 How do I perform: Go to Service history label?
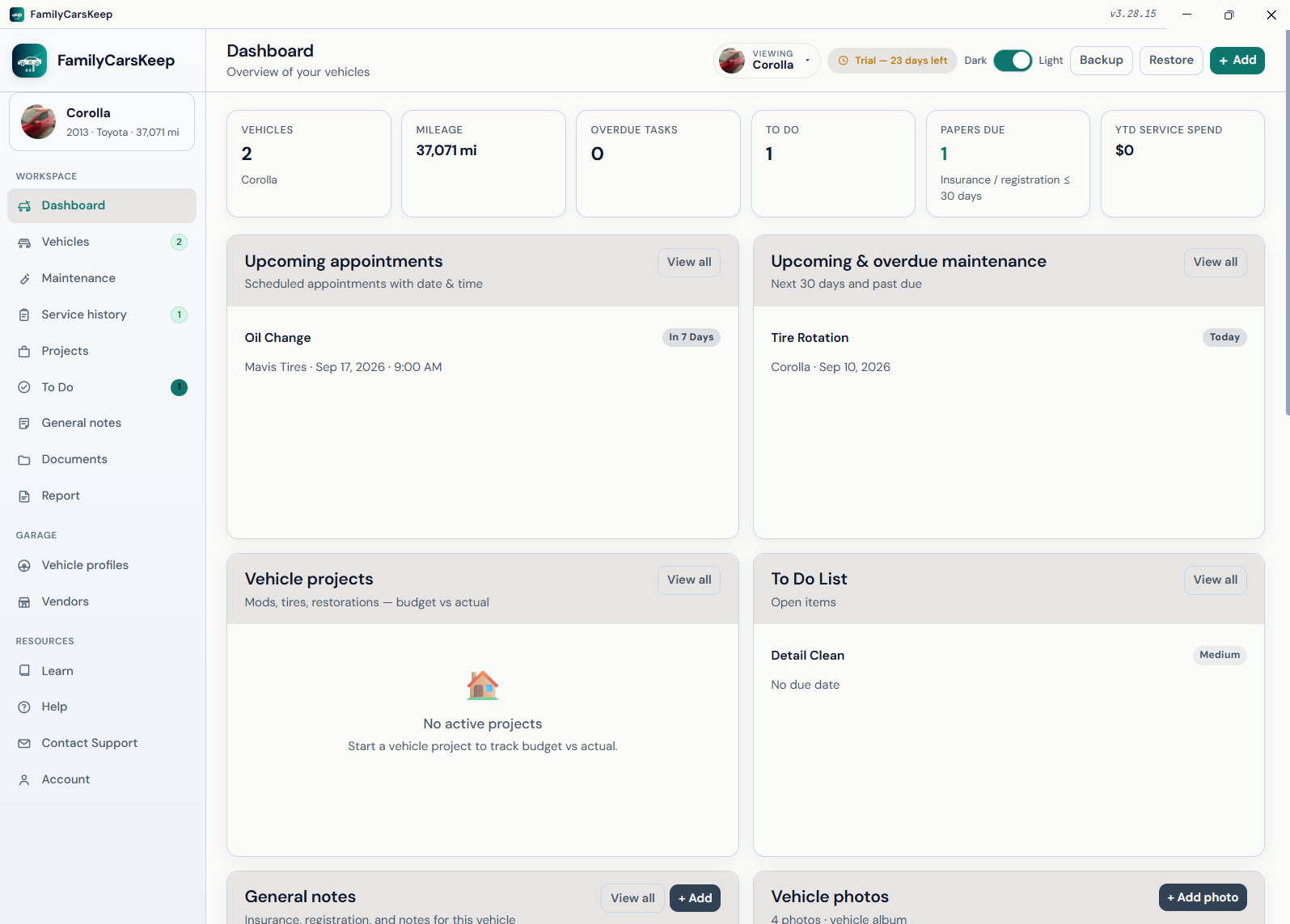(x=84, y=314)
